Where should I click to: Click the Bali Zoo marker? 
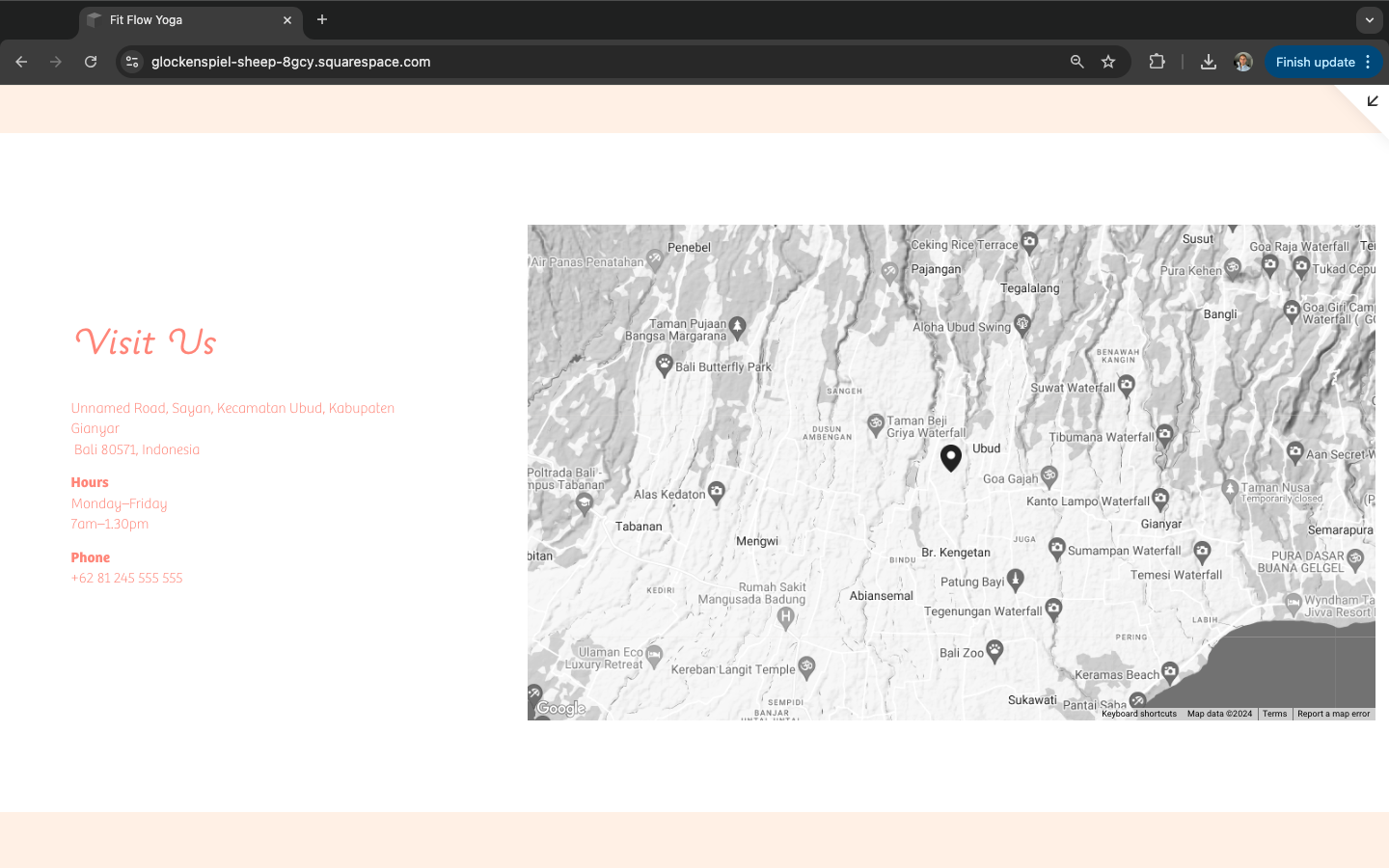tap(994, 650)
